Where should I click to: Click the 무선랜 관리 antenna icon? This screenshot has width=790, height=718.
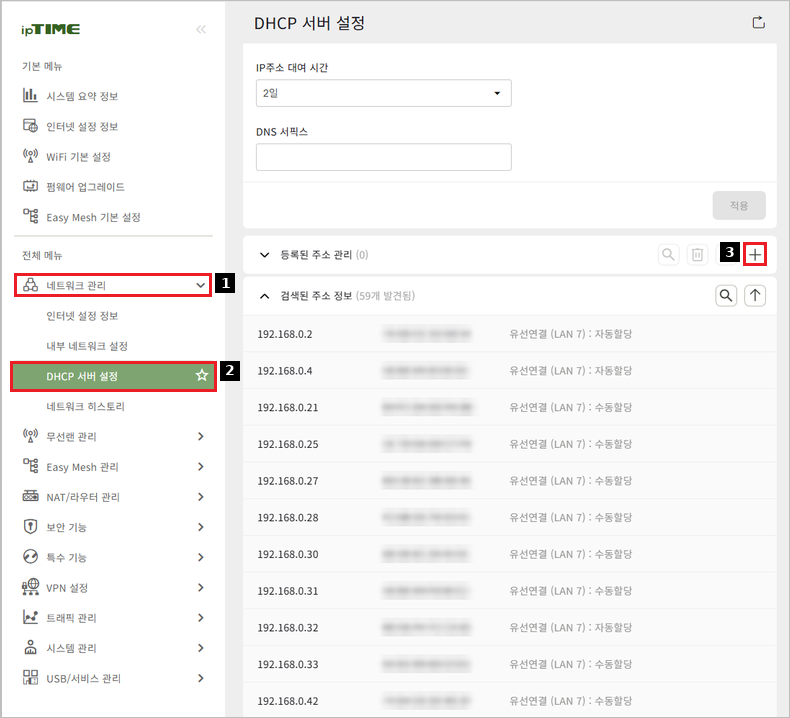(30, 435)
